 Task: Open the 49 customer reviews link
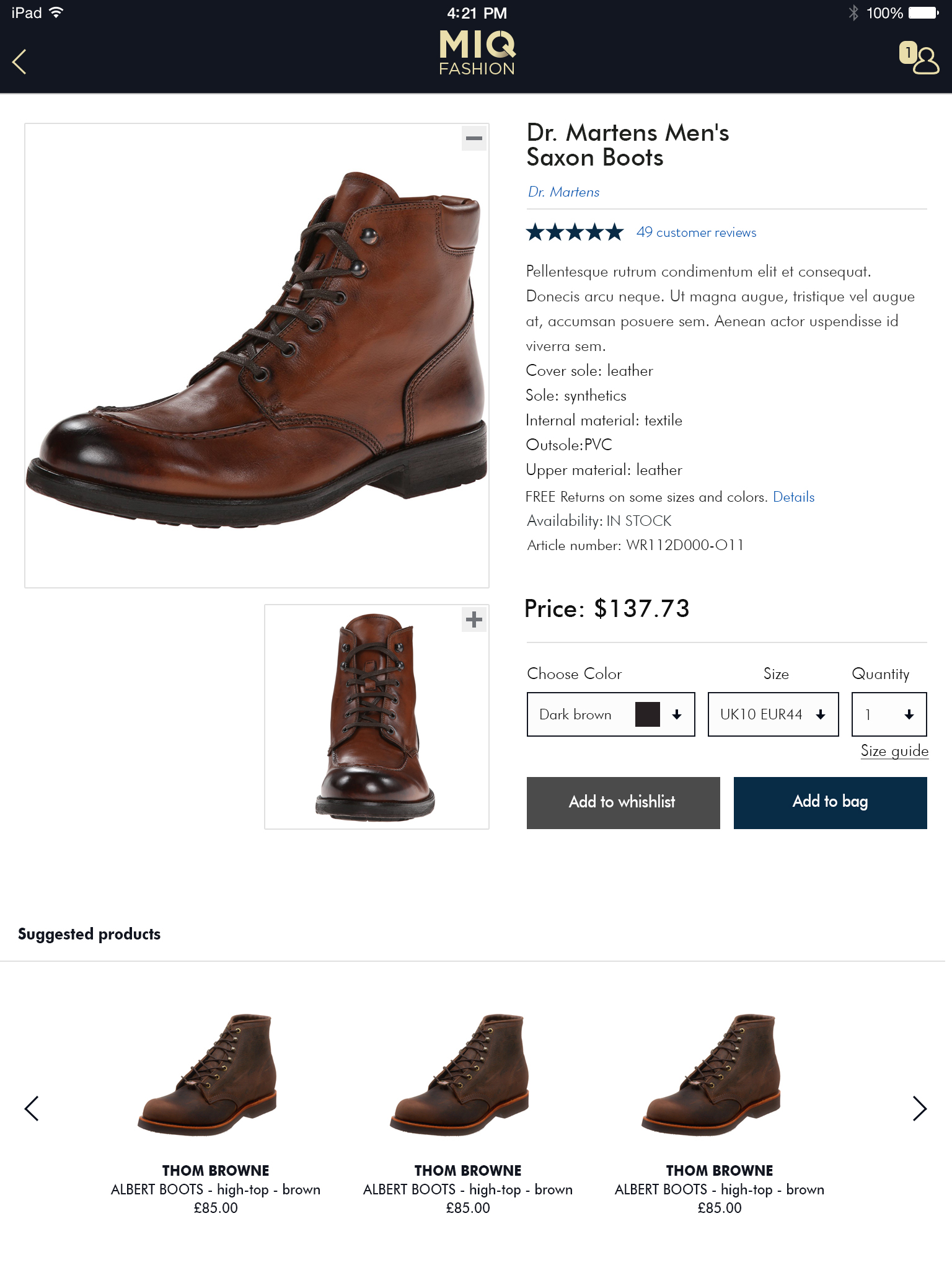696,233
